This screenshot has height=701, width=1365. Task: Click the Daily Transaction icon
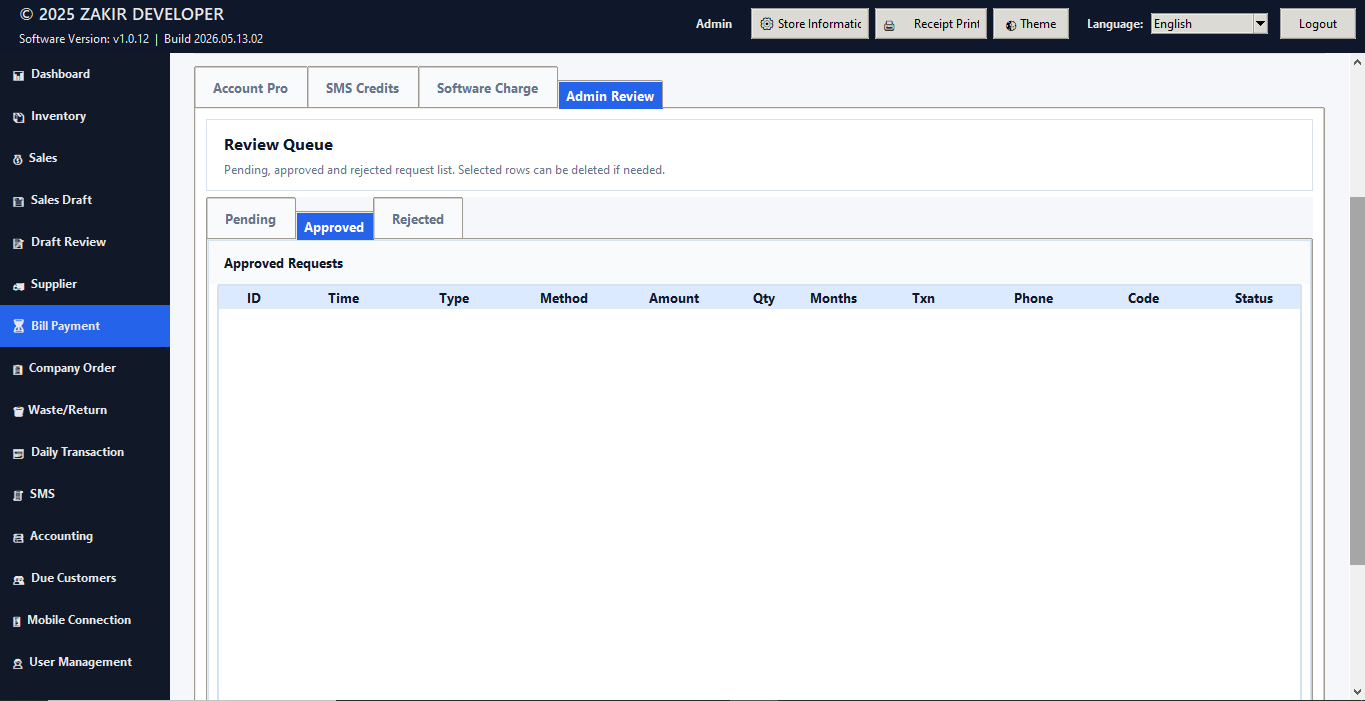18,453
